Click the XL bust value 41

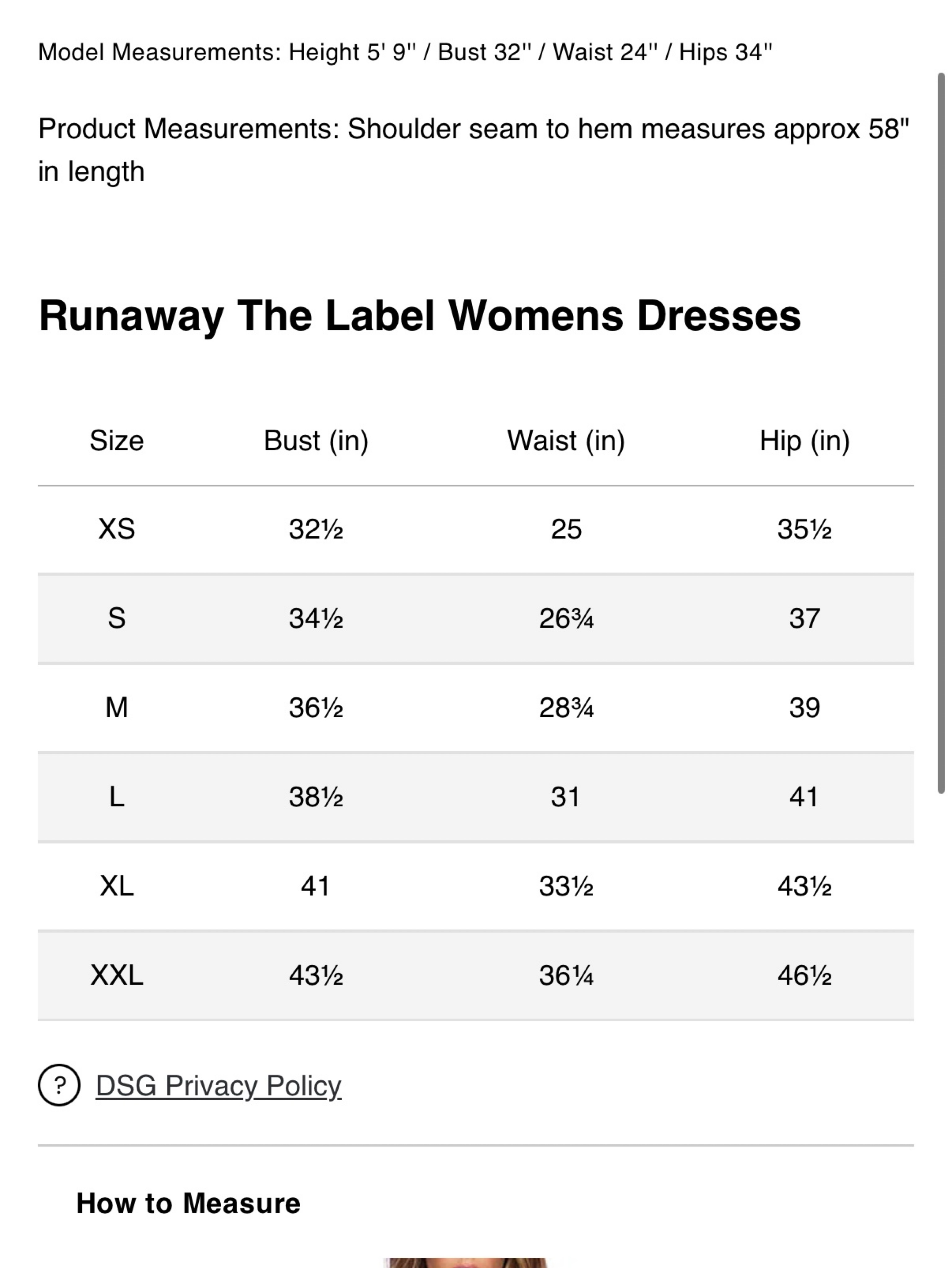coord(315,886)
